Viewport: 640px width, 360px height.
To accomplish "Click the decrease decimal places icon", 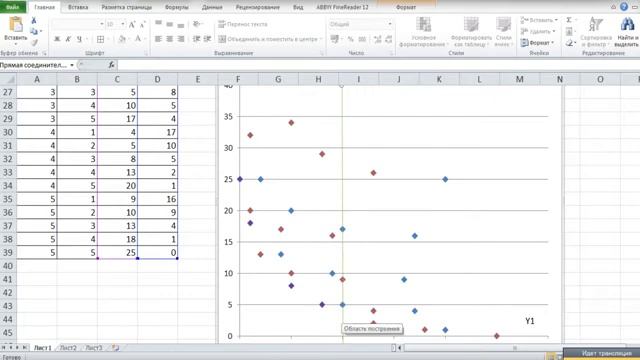I will [x=389, y=40].
